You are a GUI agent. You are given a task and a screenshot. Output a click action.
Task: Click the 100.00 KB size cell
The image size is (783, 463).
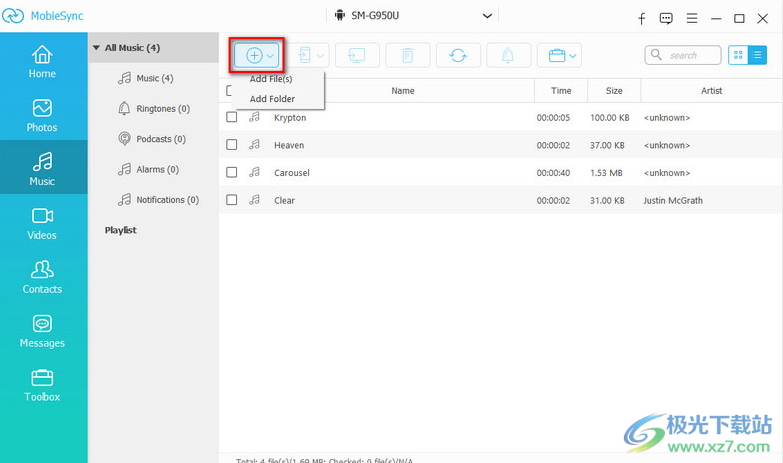coord(609,118)
